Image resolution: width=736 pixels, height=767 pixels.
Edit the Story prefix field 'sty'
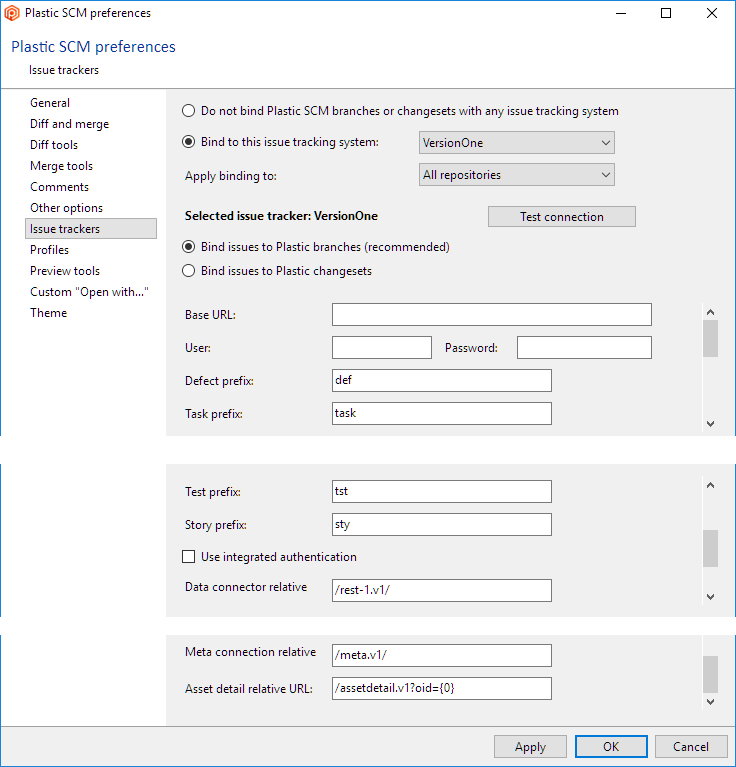442,524
